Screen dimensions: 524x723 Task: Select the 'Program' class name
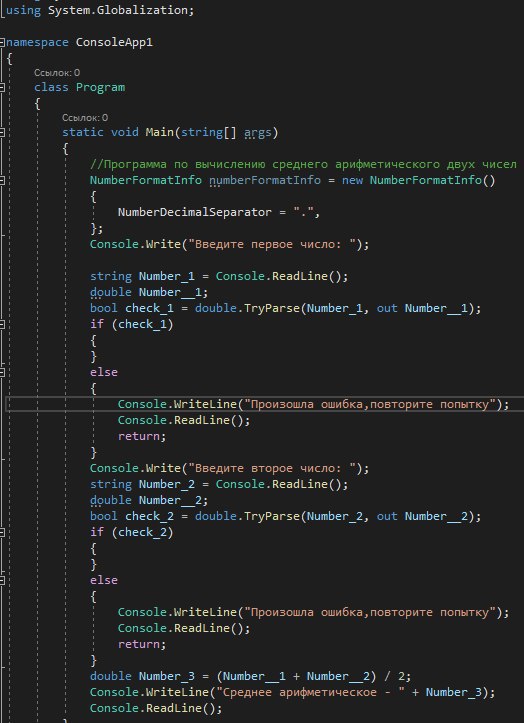[100, 87]
